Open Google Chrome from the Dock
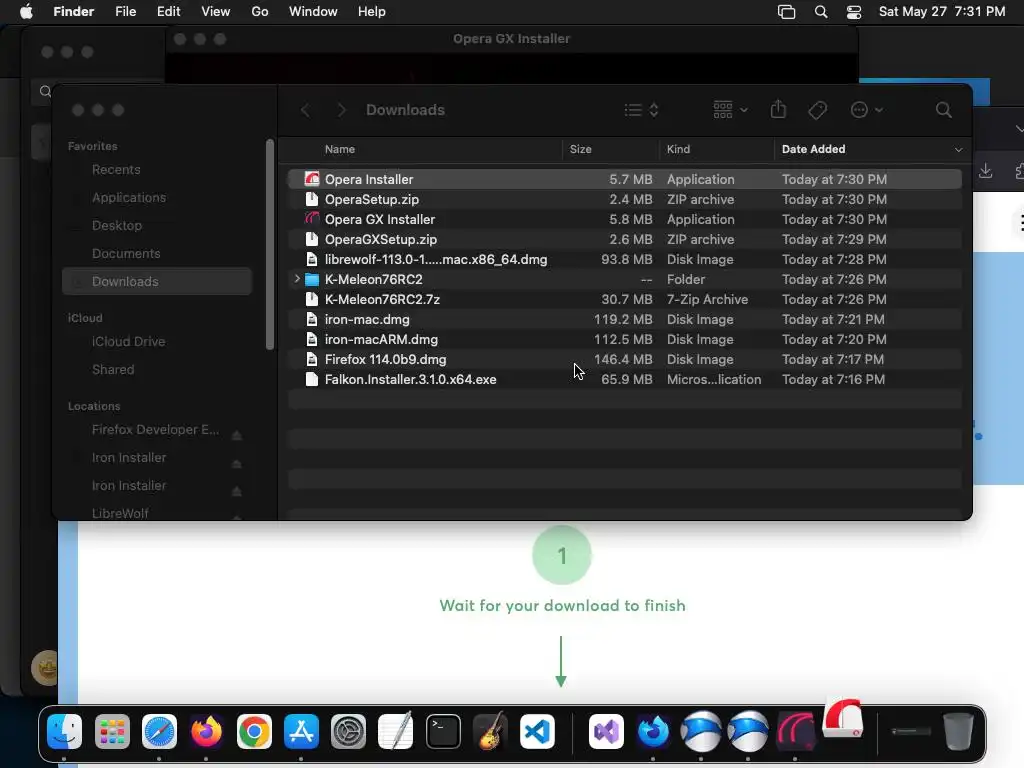Screen dimensions: 1024x768 pos(254,731)
